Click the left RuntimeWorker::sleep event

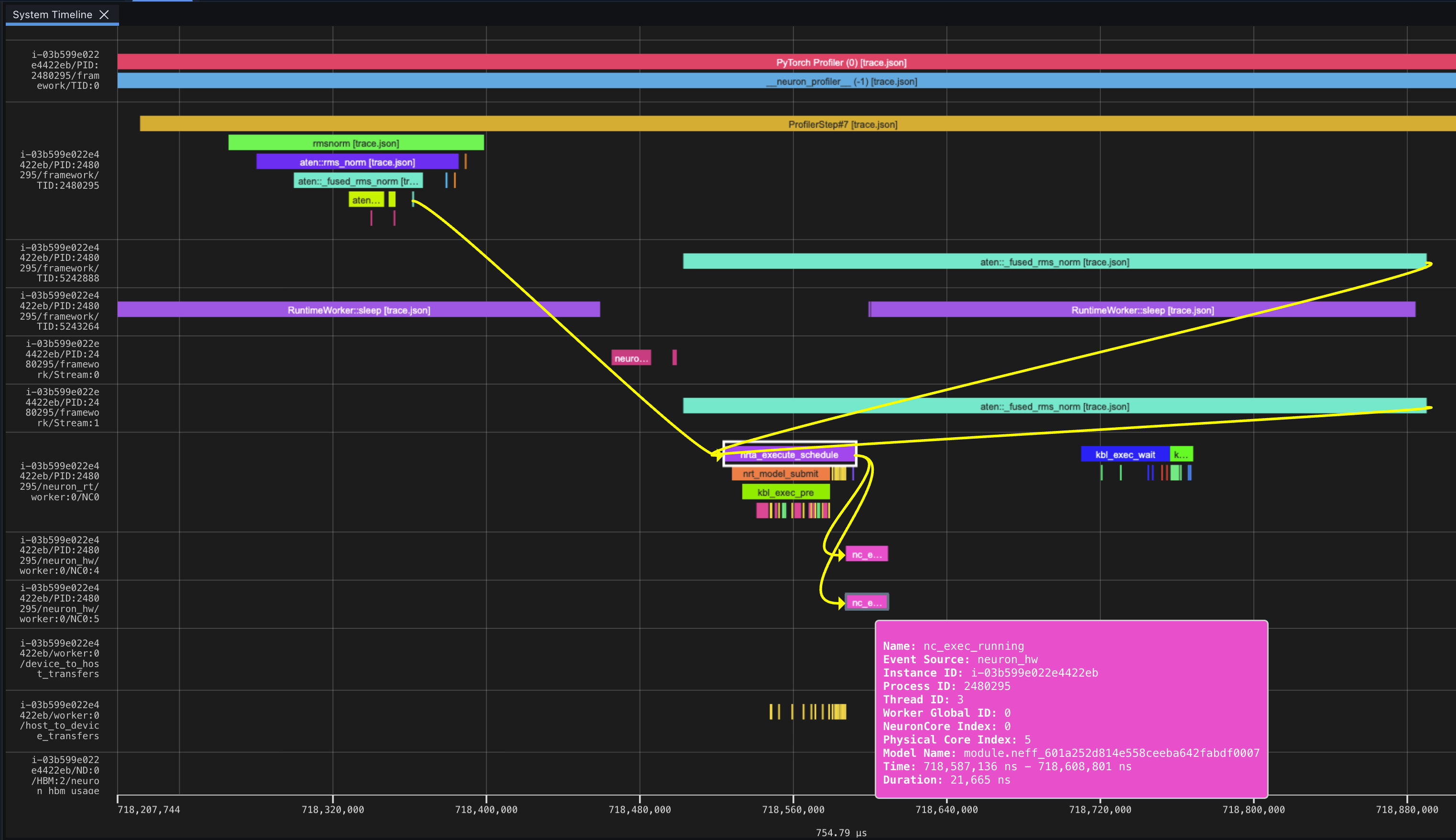pyautogui.click(x=359, y=309)
